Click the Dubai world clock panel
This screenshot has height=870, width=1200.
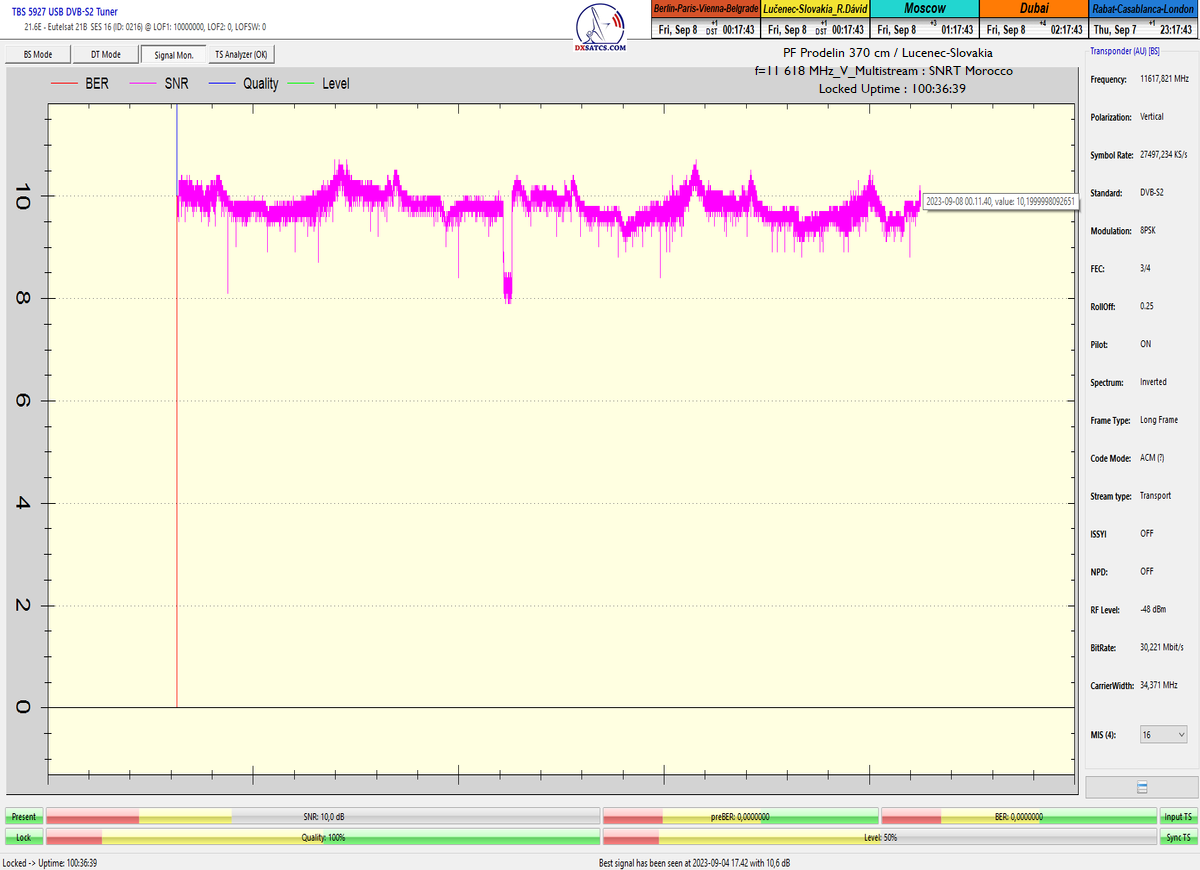1033,20
